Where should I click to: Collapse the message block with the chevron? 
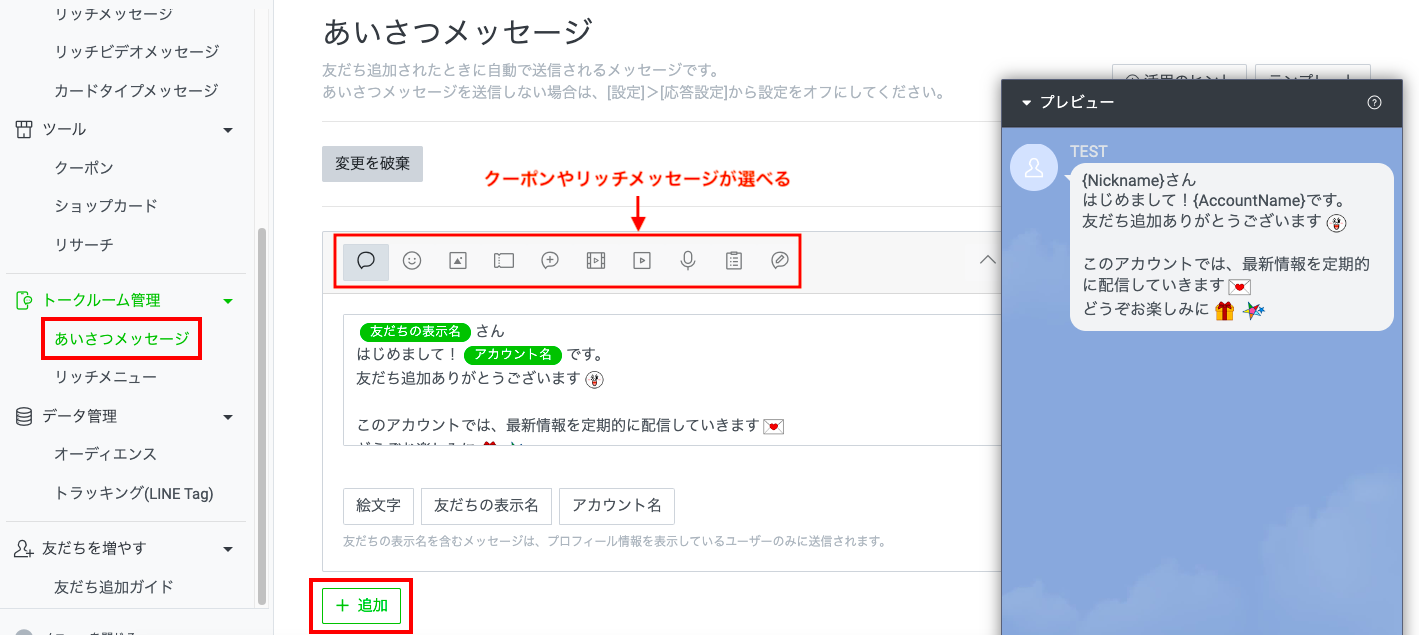987,259
